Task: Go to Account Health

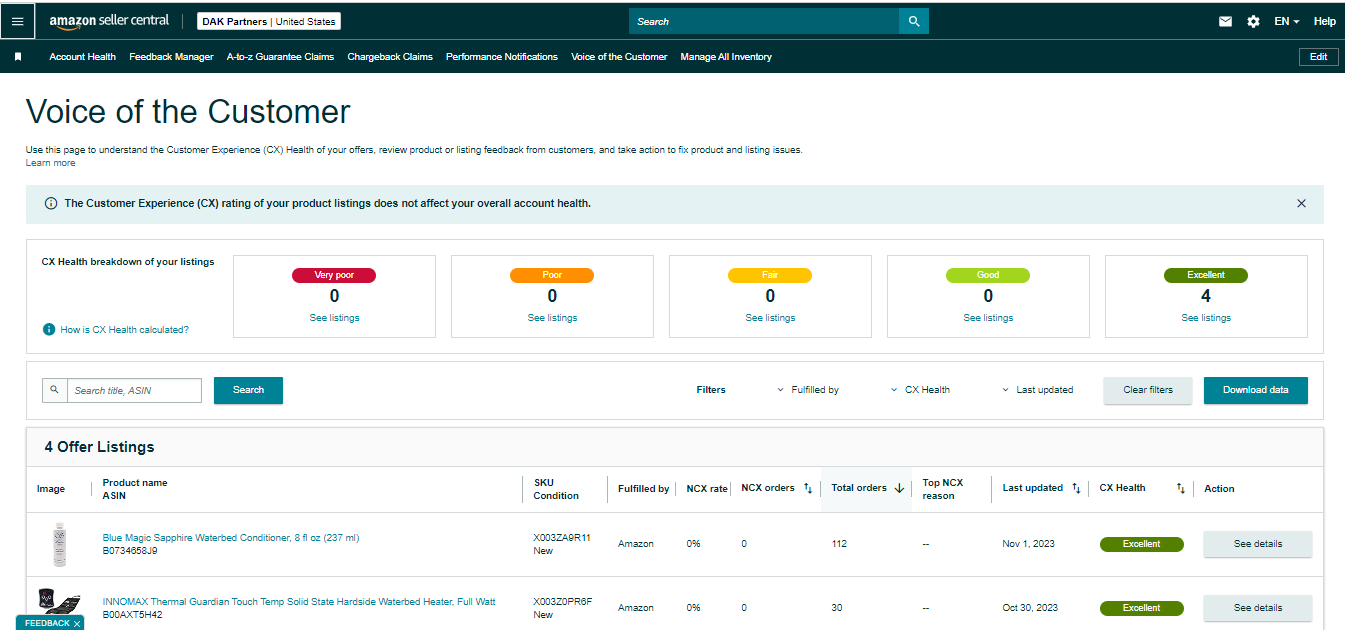Action: pos(83,57)
